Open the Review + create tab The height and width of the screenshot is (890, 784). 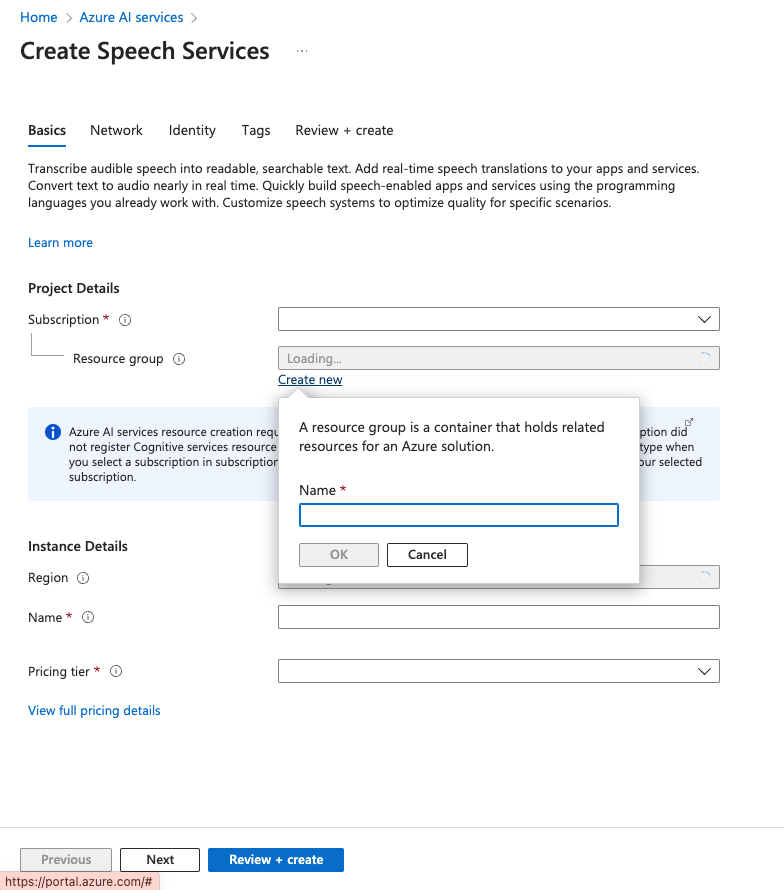tap(344, 131)
